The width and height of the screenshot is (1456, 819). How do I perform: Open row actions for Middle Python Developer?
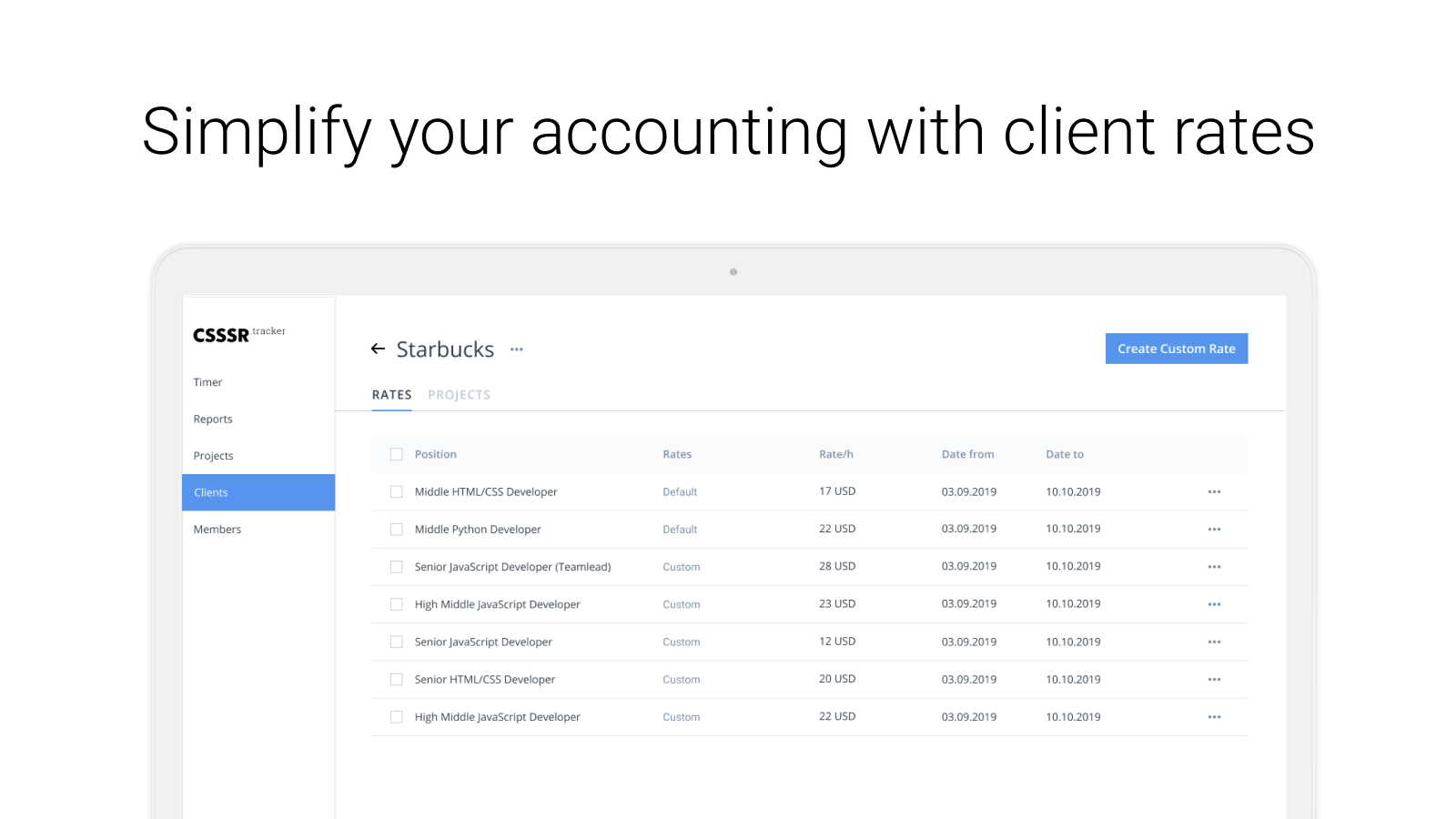[x=1214, y=529]
